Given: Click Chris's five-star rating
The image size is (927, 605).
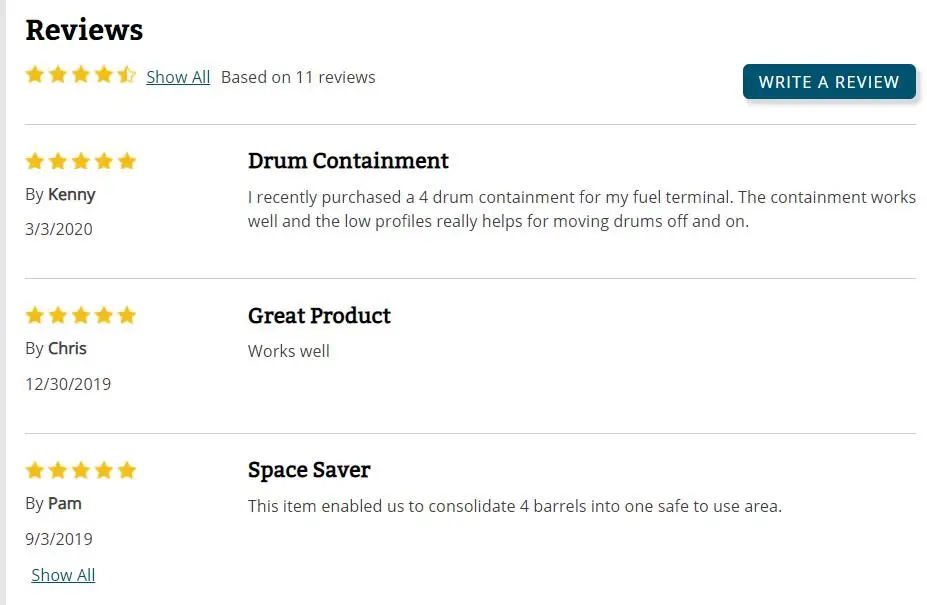Looking at the screenshot, I should (80, 316).
